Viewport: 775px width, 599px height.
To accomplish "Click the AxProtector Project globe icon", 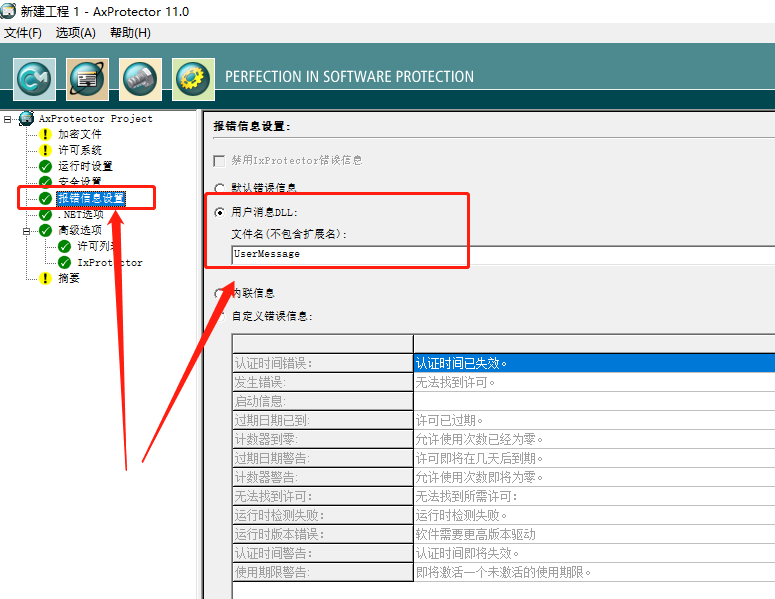I will (26, 119).
